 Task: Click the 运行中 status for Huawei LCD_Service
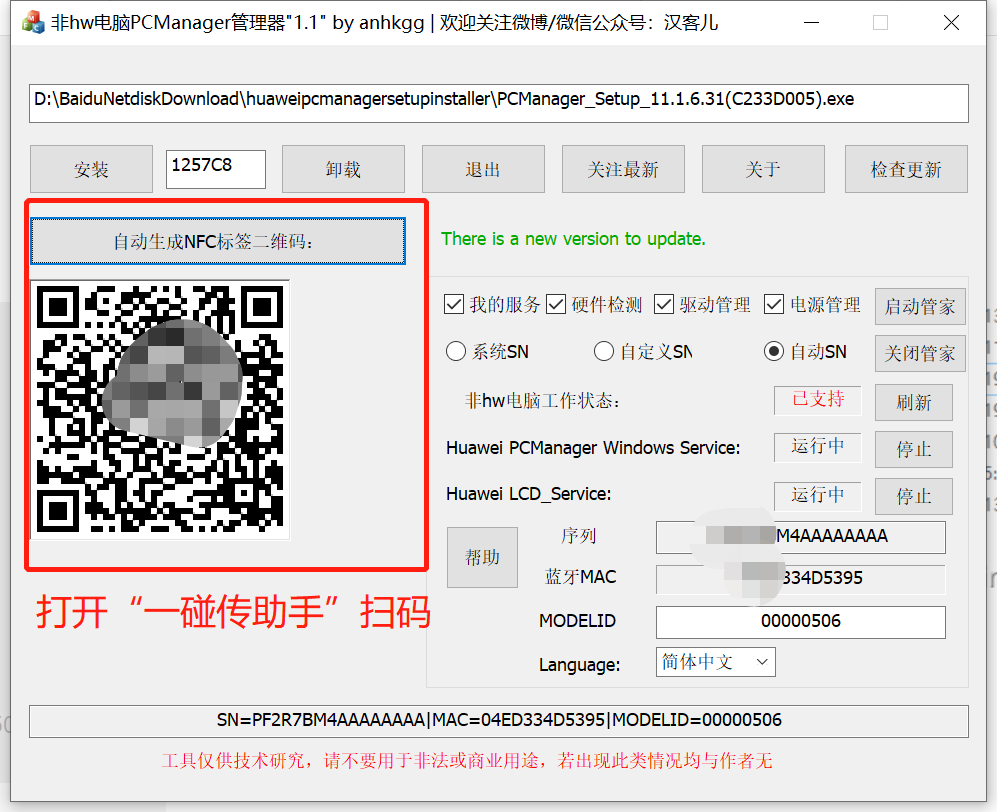click(818, 495)
